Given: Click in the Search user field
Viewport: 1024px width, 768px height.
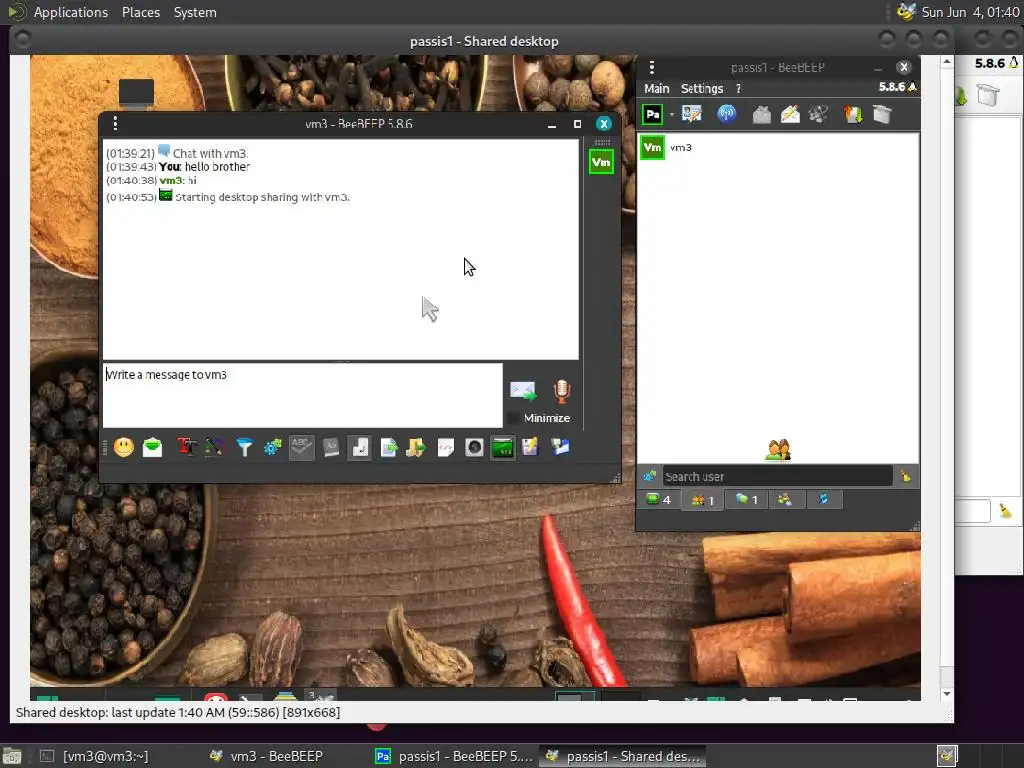Looking at the screenshot, I should tap(777, 476).
